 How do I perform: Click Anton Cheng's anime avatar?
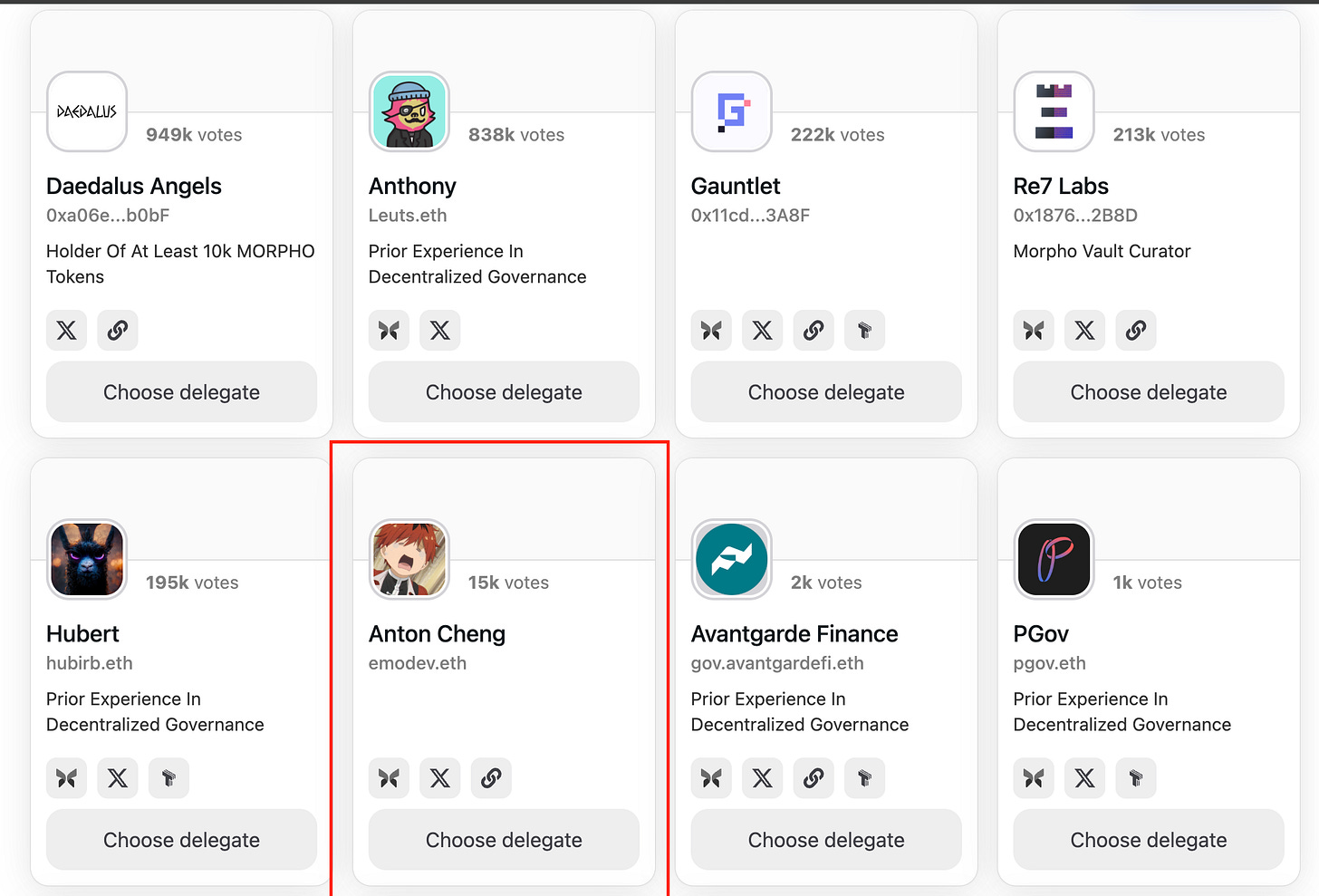click(409, 559)
